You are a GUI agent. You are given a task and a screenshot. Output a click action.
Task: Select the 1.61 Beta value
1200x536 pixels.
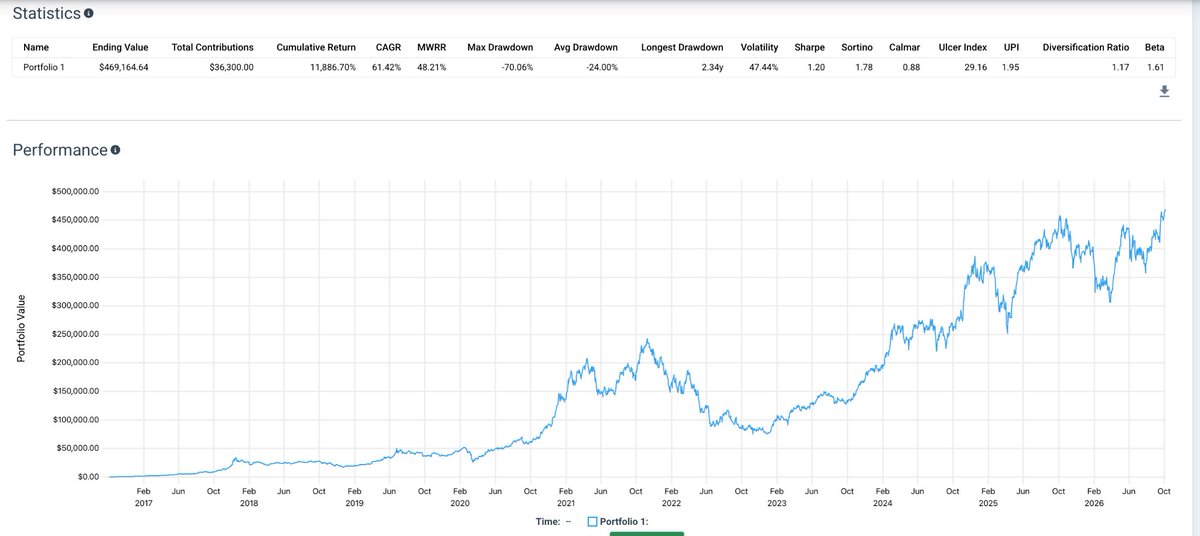1155,67
